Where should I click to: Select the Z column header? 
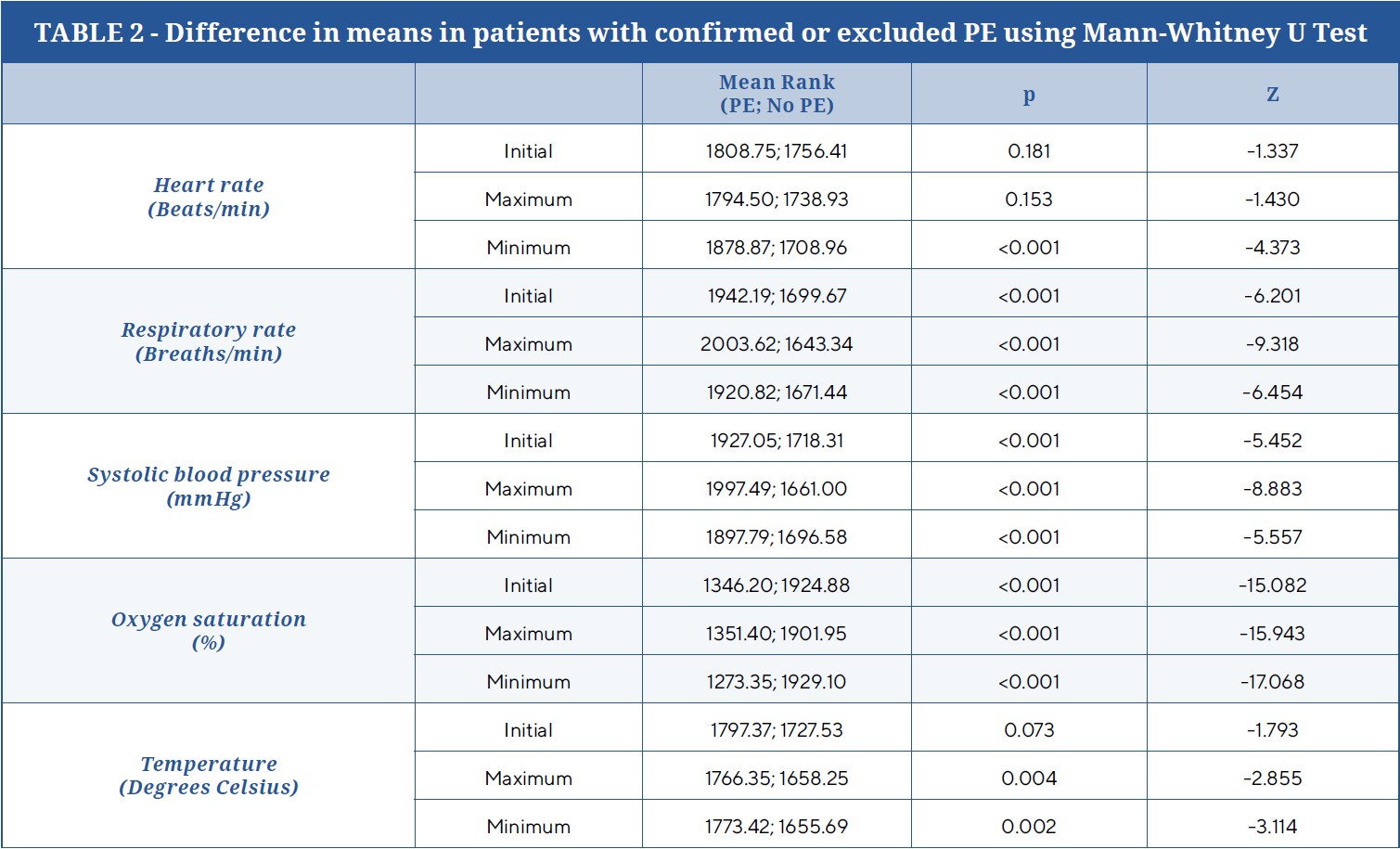pyautogui.click(x=1273, y=95)
